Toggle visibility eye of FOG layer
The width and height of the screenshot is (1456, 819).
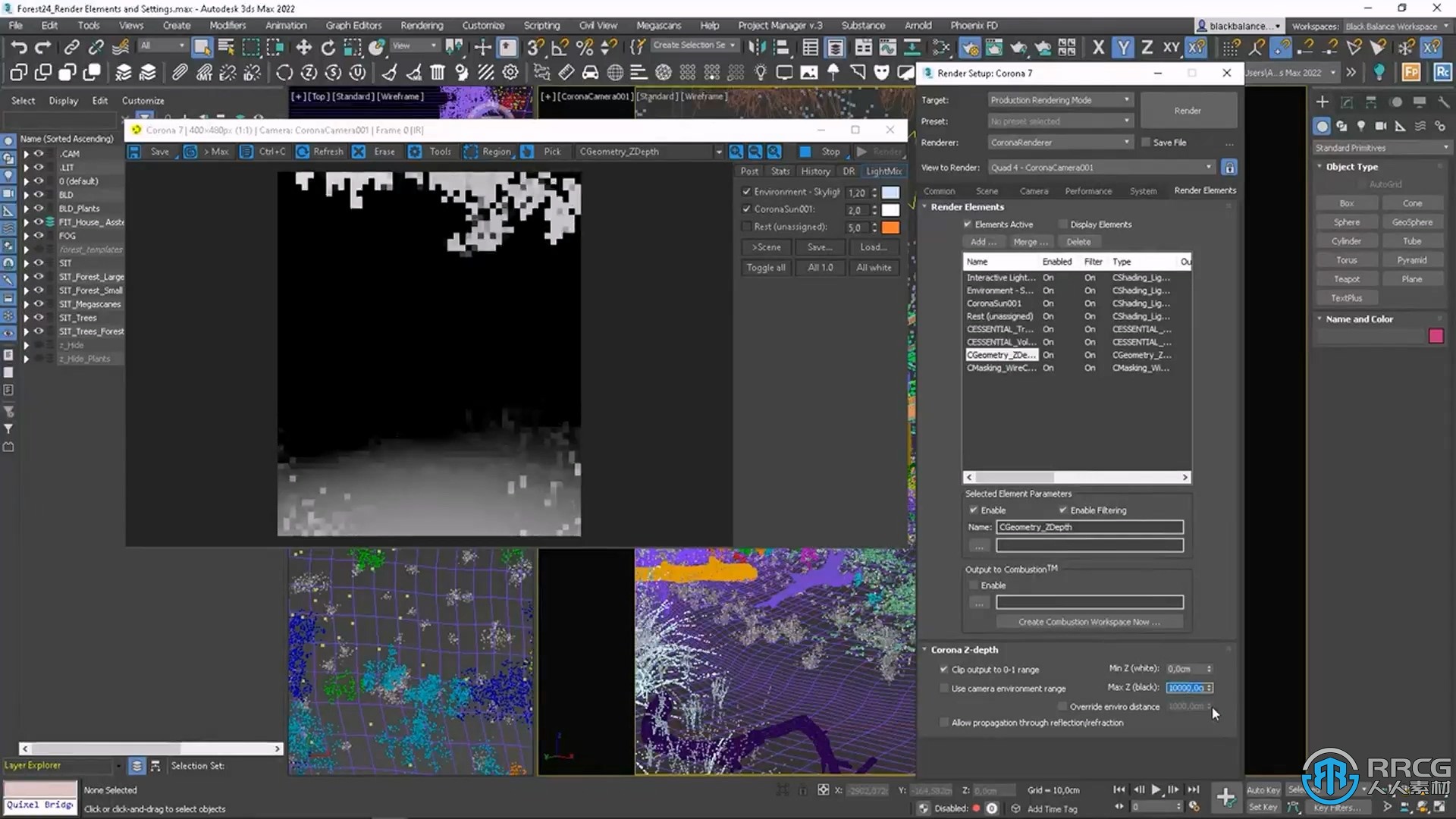coord(39,235)
